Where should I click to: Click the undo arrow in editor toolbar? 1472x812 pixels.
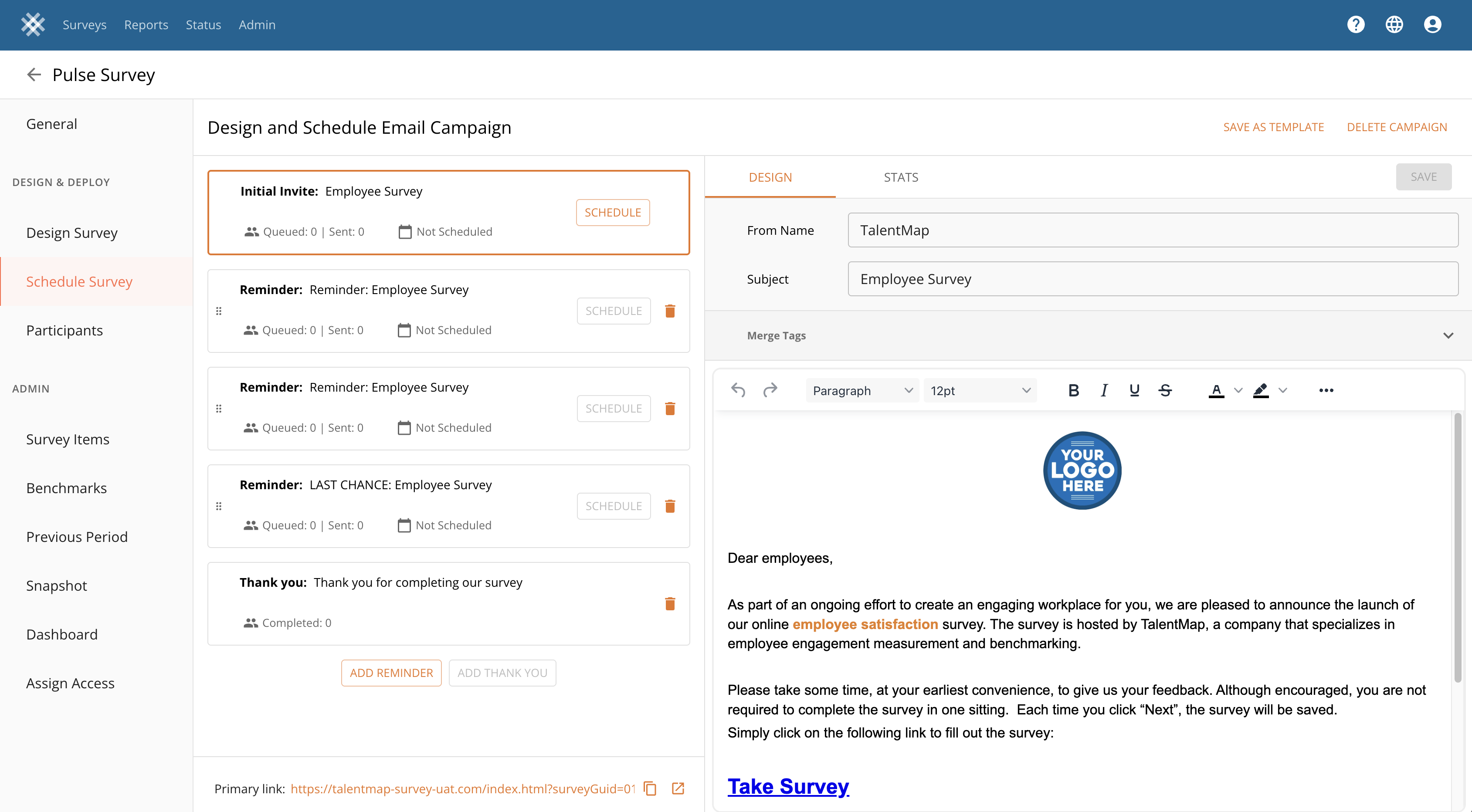tap(738, 390)
